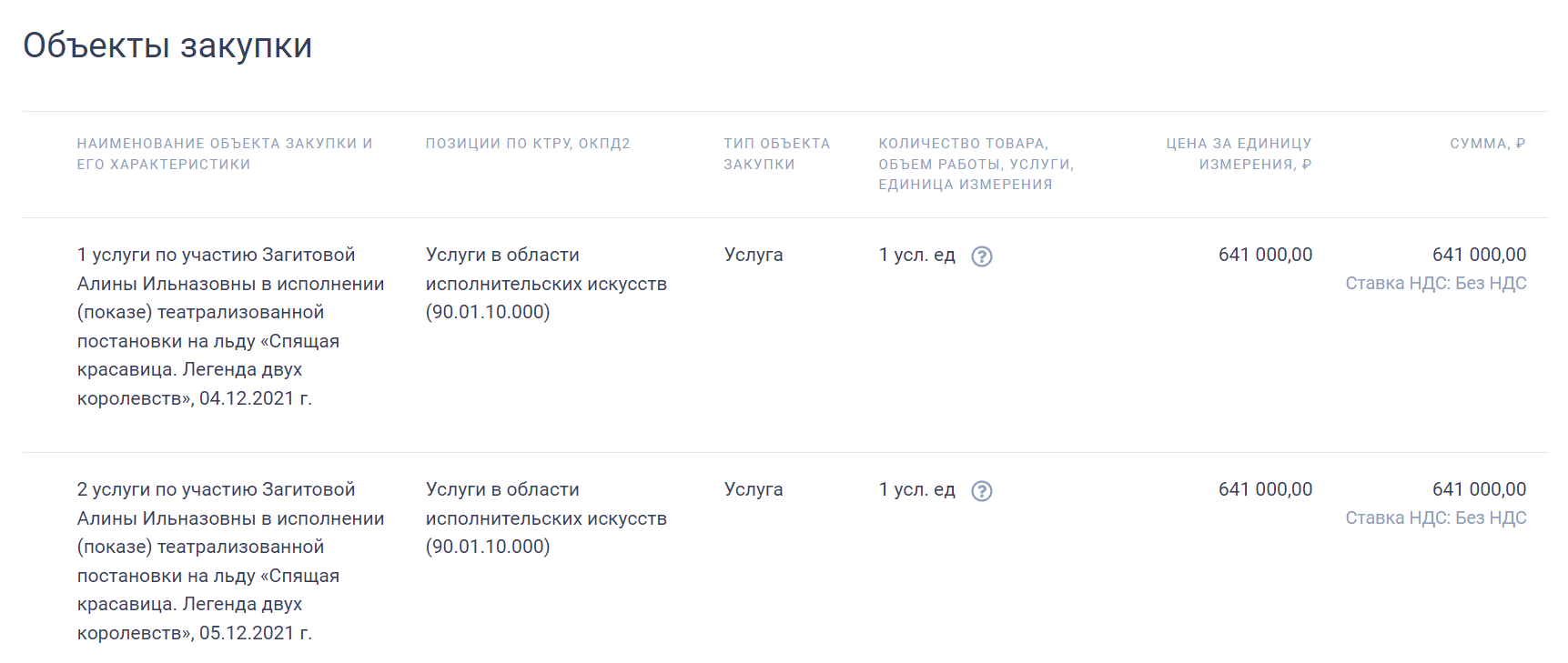The image size is (1568, 663).
Task: Click 'Количество товара' column header
Action: point(976,164)
